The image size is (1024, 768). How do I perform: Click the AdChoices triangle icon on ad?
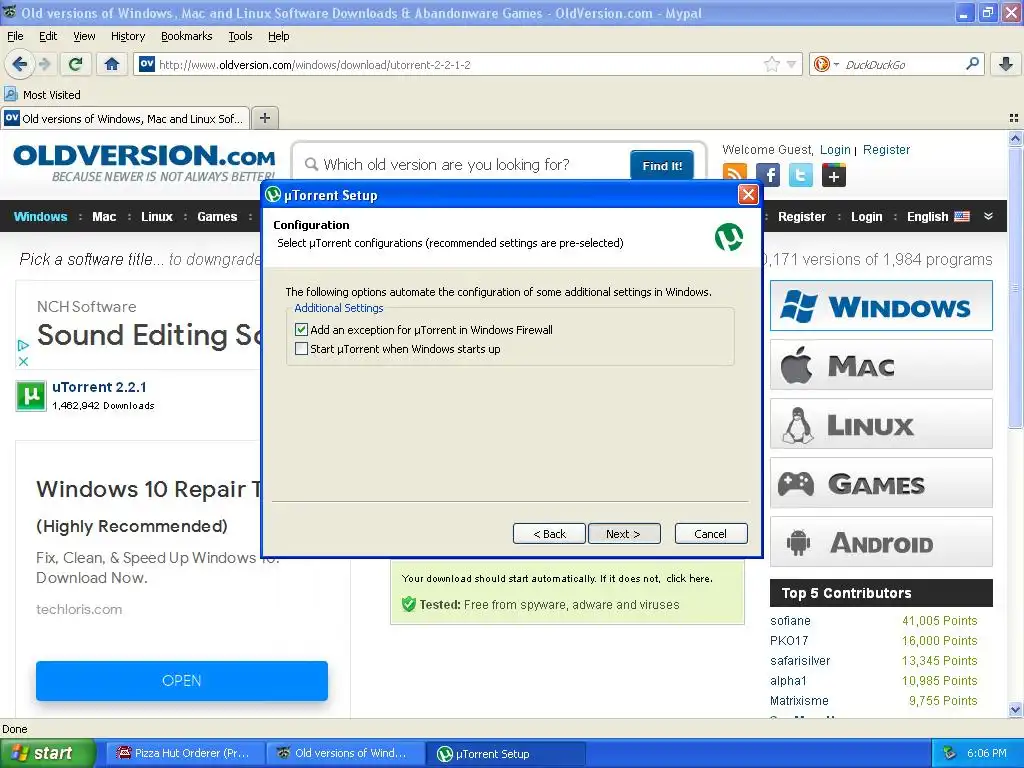23,345
